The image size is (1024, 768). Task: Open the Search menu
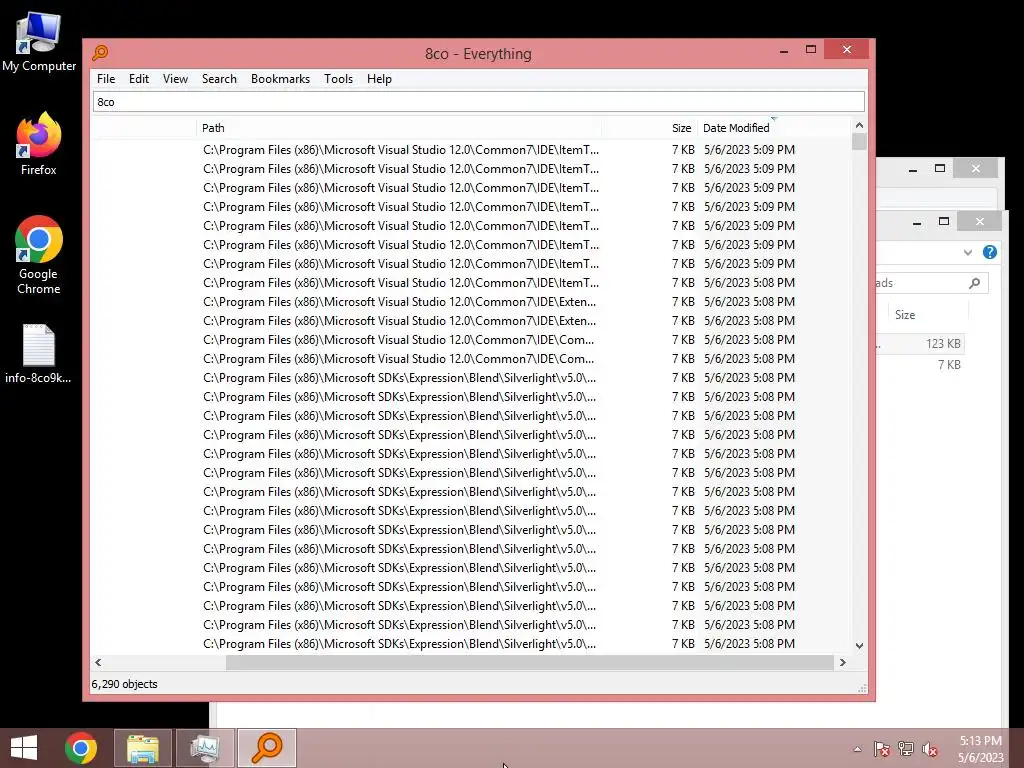(x=219, y=78)
